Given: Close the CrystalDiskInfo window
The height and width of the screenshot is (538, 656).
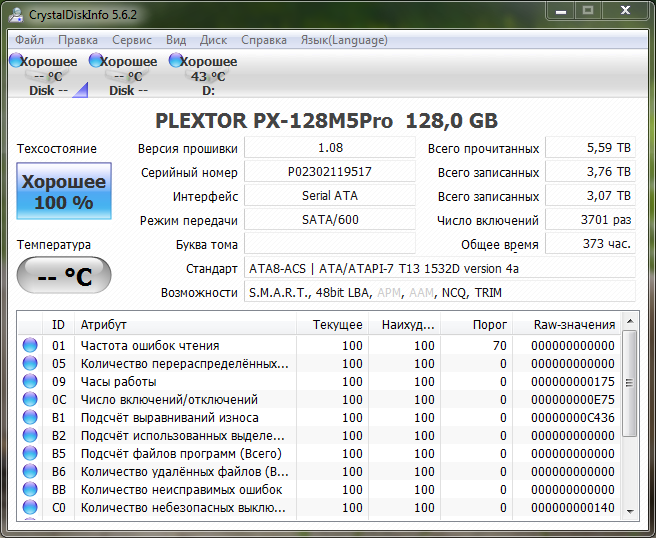Looking at the screenshot, I should point(625,10).
